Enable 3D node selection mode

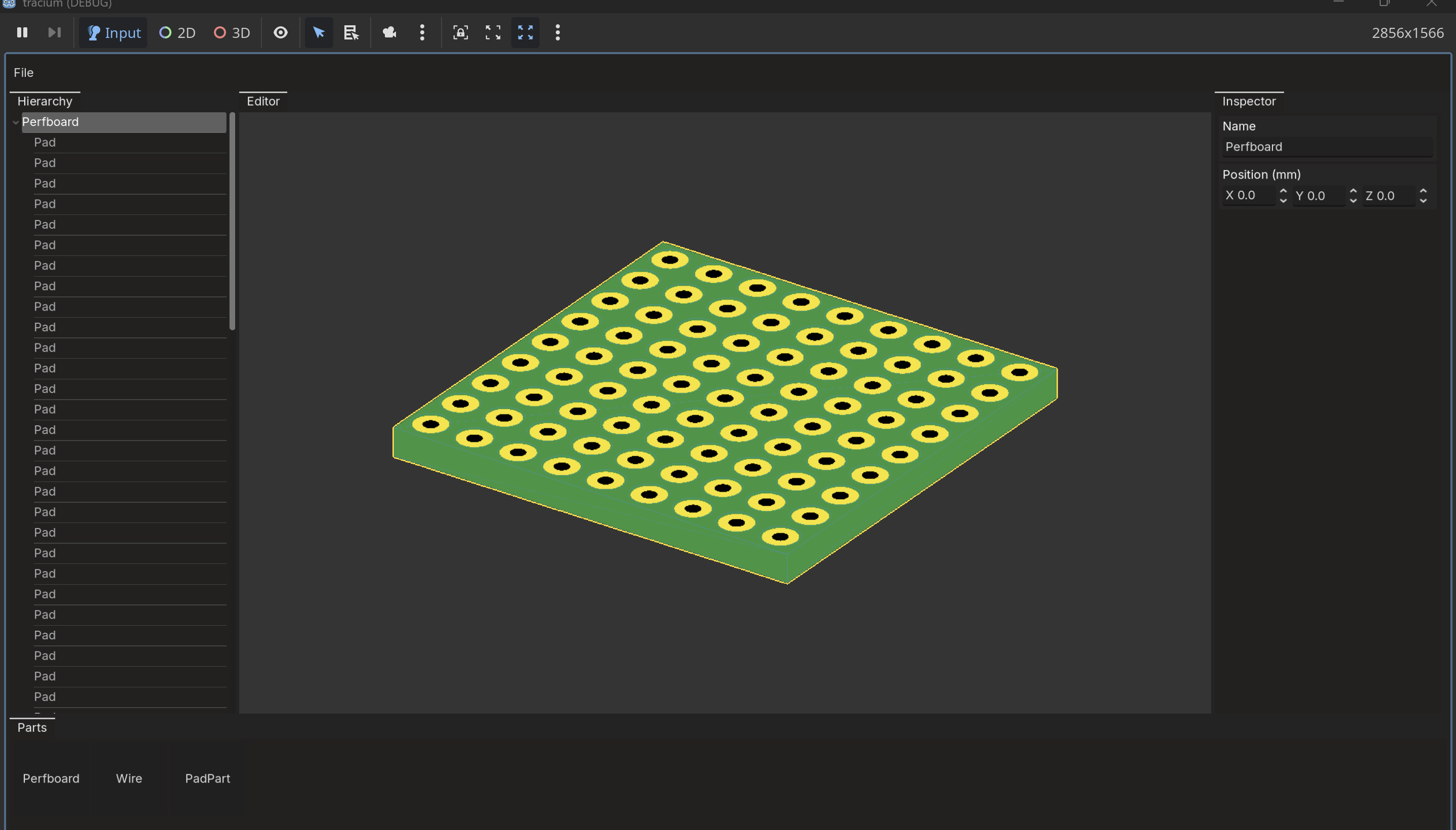[232, 32]
